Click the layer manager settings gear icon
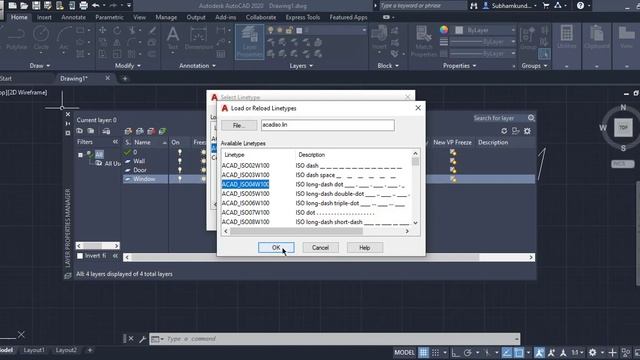640x360 pixels. click(x=527, y=131)
